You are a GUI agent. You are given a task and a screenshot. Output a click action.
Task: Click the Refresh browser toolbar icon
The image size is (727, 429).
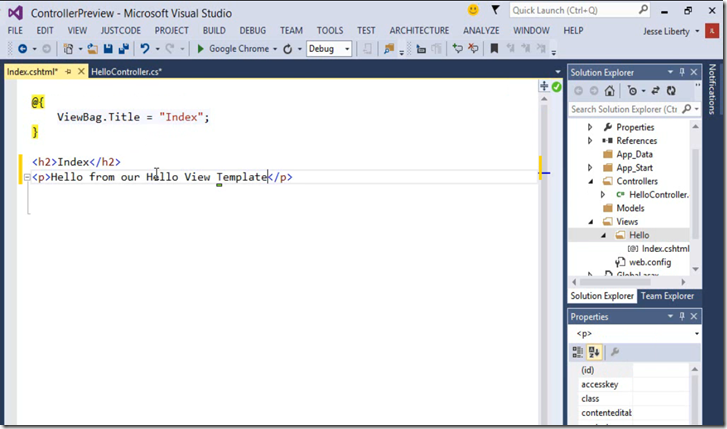click(x=287, y=49)
